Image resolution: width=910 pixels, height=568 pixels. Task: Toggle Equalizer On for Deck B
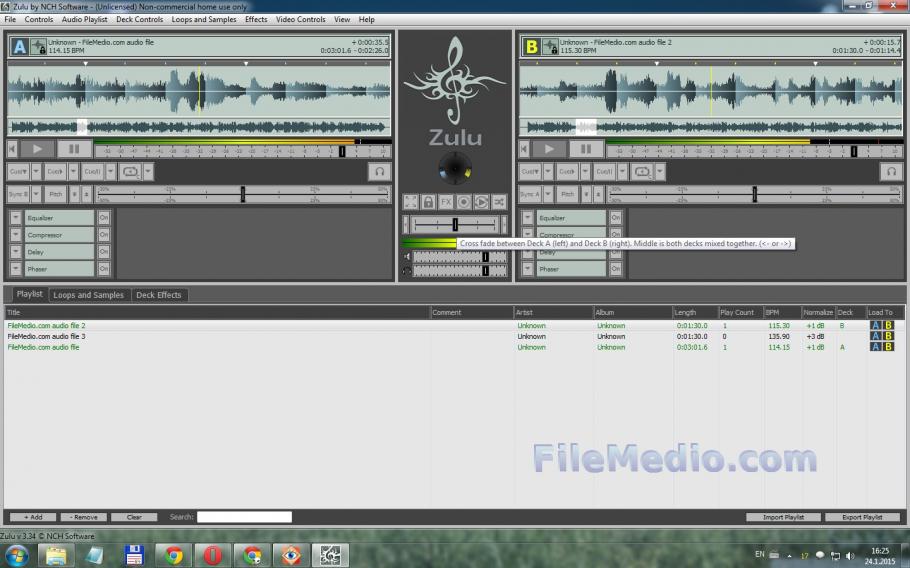616,218
